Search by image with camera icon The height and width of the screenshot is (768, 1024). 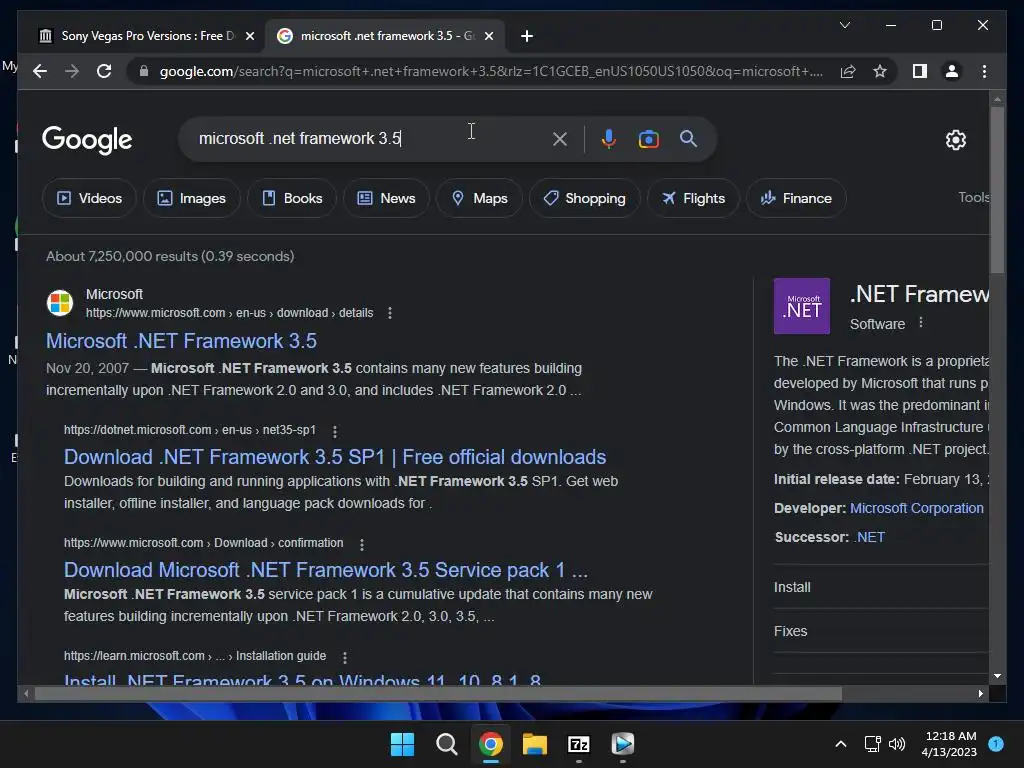tap(648, 138)
